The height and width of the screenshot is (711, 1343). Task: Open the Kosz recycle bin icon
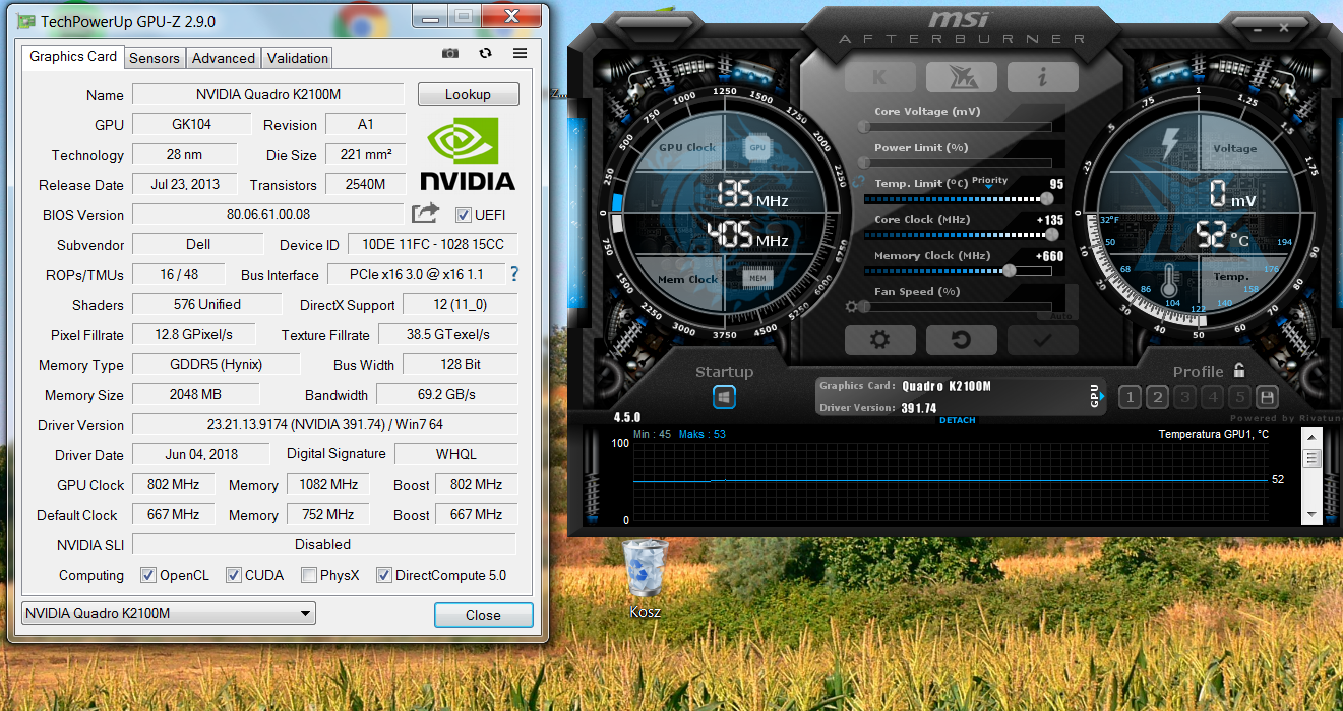pyautogui.click(x=645, y=579)
